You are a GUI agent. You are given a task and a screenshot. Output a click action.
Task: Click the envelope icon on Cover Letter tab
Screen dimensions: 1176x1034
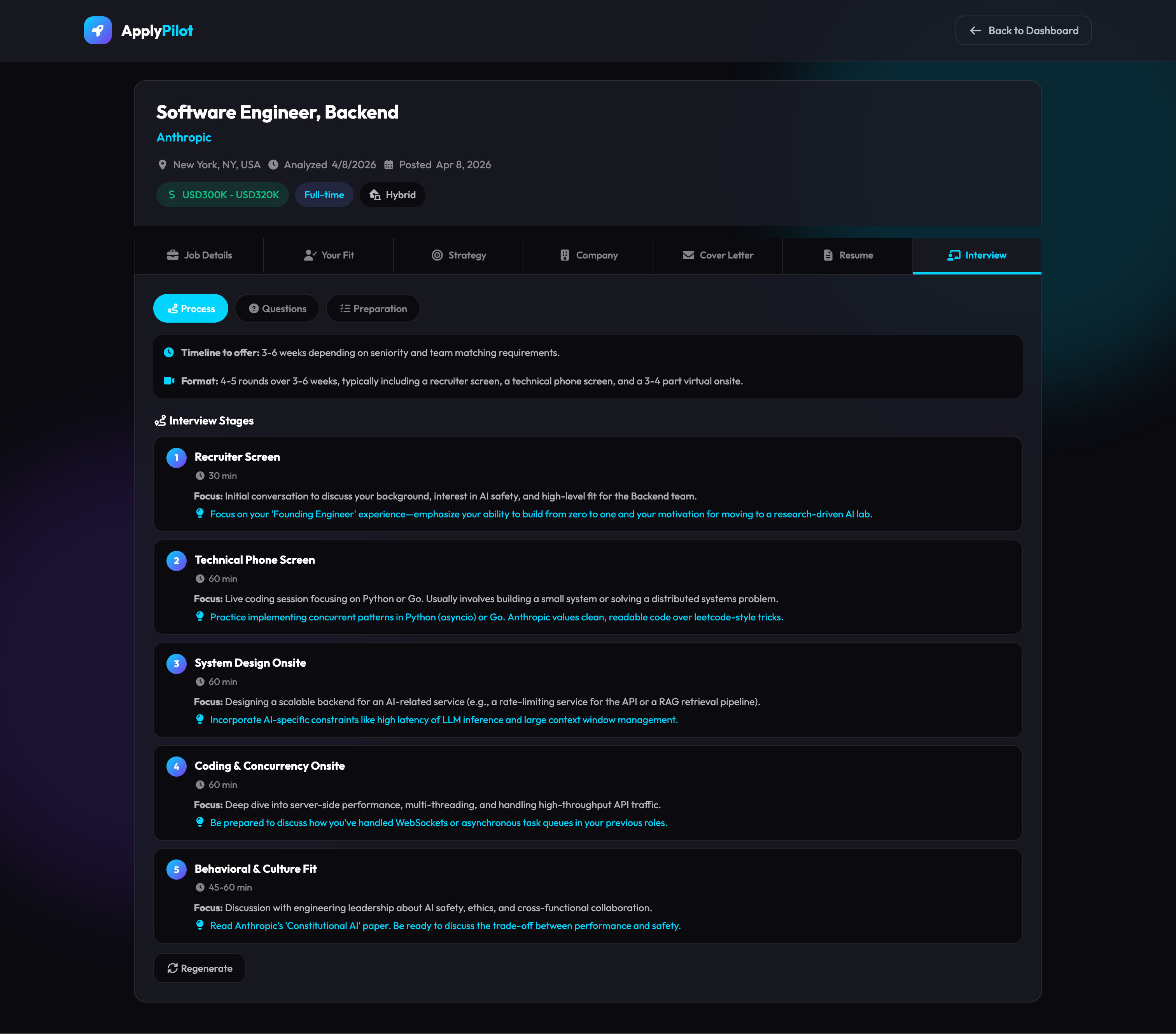[x=688, y=255]
